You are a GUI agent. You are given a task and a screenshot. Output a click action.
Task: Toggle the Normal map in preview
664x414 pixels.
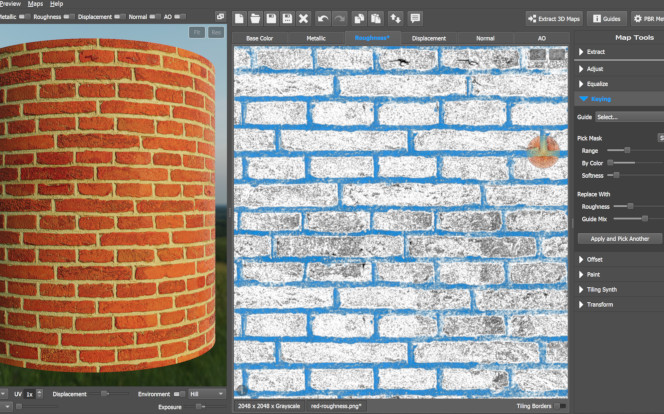(153, 17)
